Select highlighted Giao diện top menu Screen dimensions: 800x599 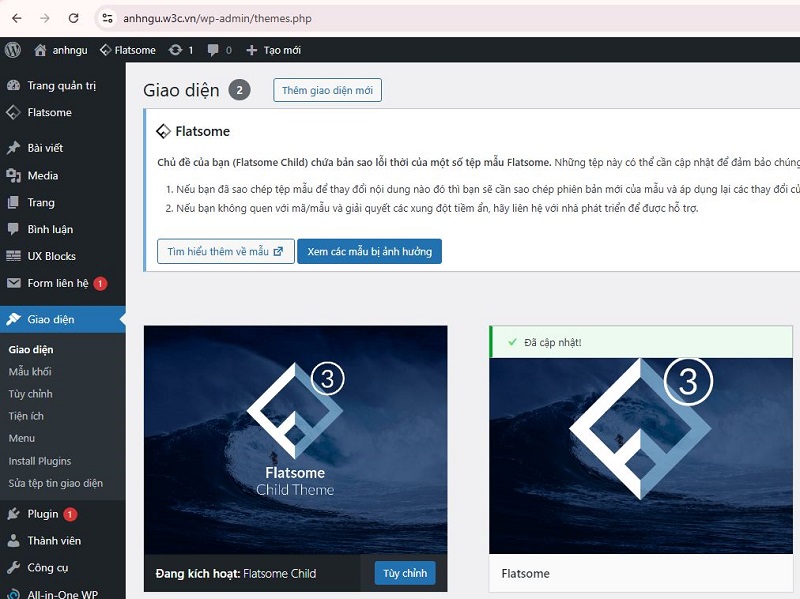pyautogui.click(x=63, y=319)
